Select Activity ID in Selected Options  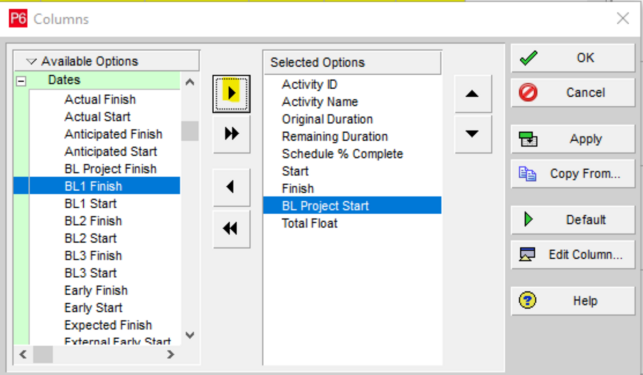[310, 84]
